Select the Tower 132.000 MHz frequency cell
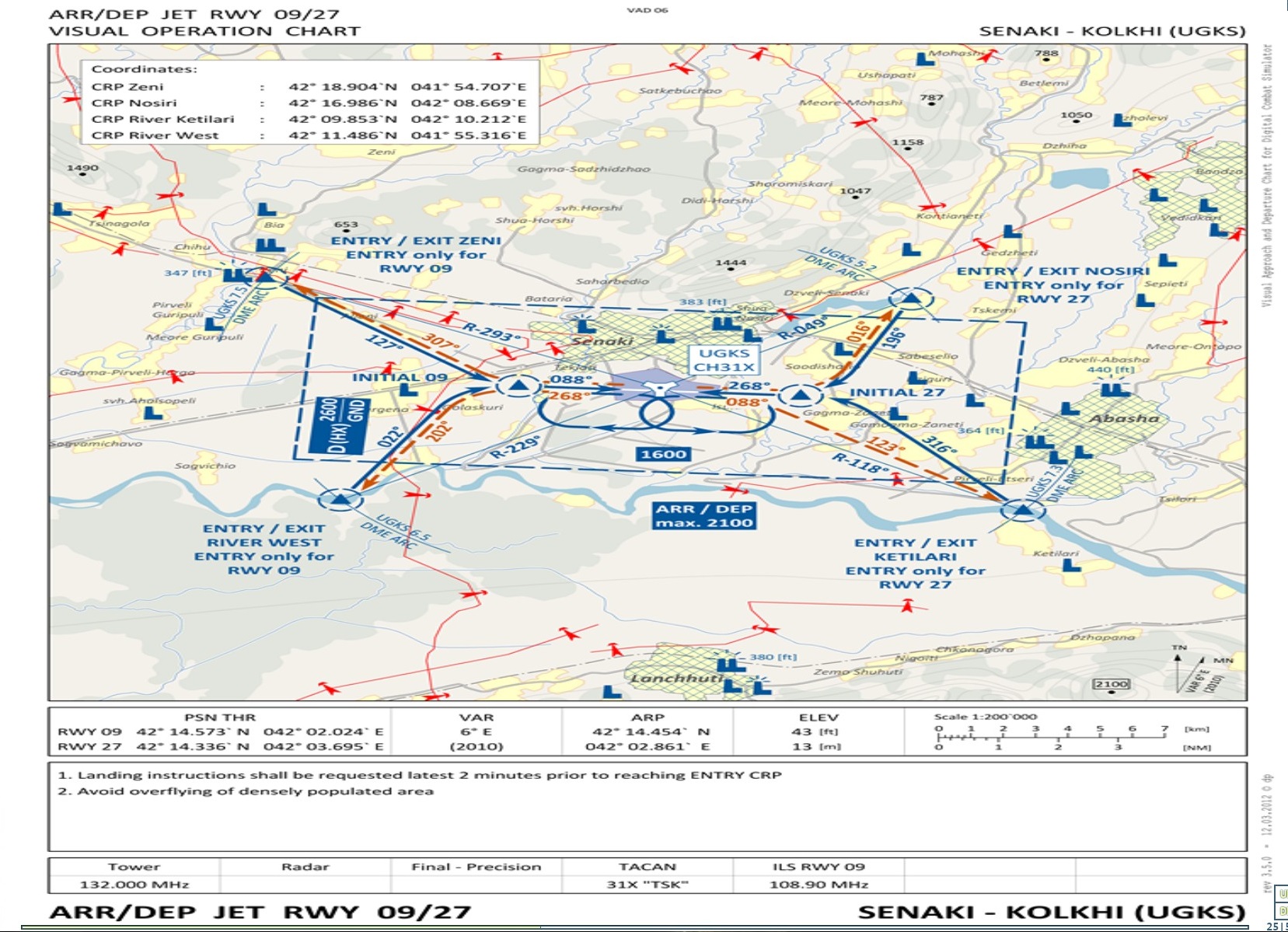1288x932 pixels. [134, 876]
